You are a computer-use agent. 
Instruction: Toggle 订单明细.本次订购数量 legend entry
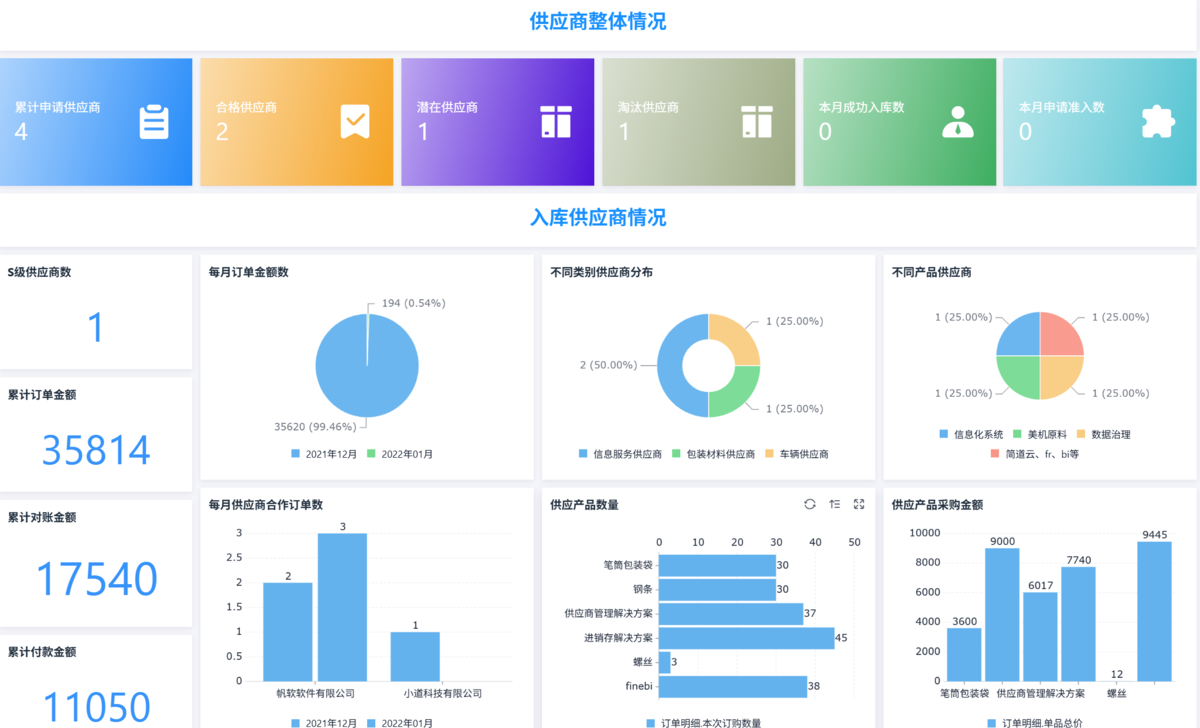click(x=703, y=723)
